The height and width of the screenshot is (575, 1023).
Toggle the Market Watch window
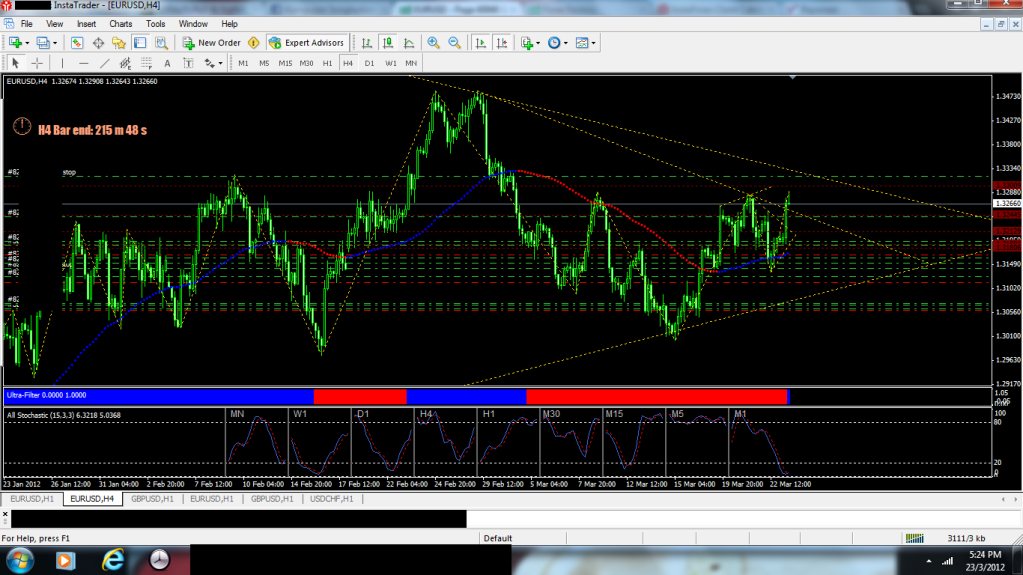[77, 43]
